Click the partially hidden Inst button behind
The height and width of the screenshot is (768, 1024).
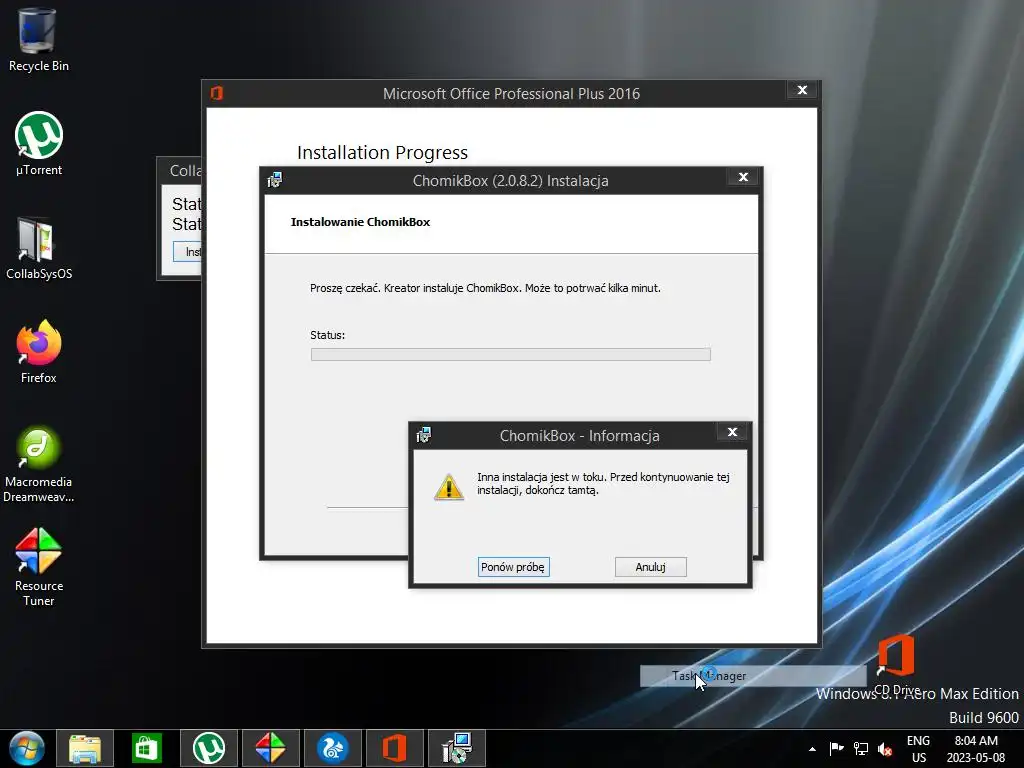coord(187,251)
